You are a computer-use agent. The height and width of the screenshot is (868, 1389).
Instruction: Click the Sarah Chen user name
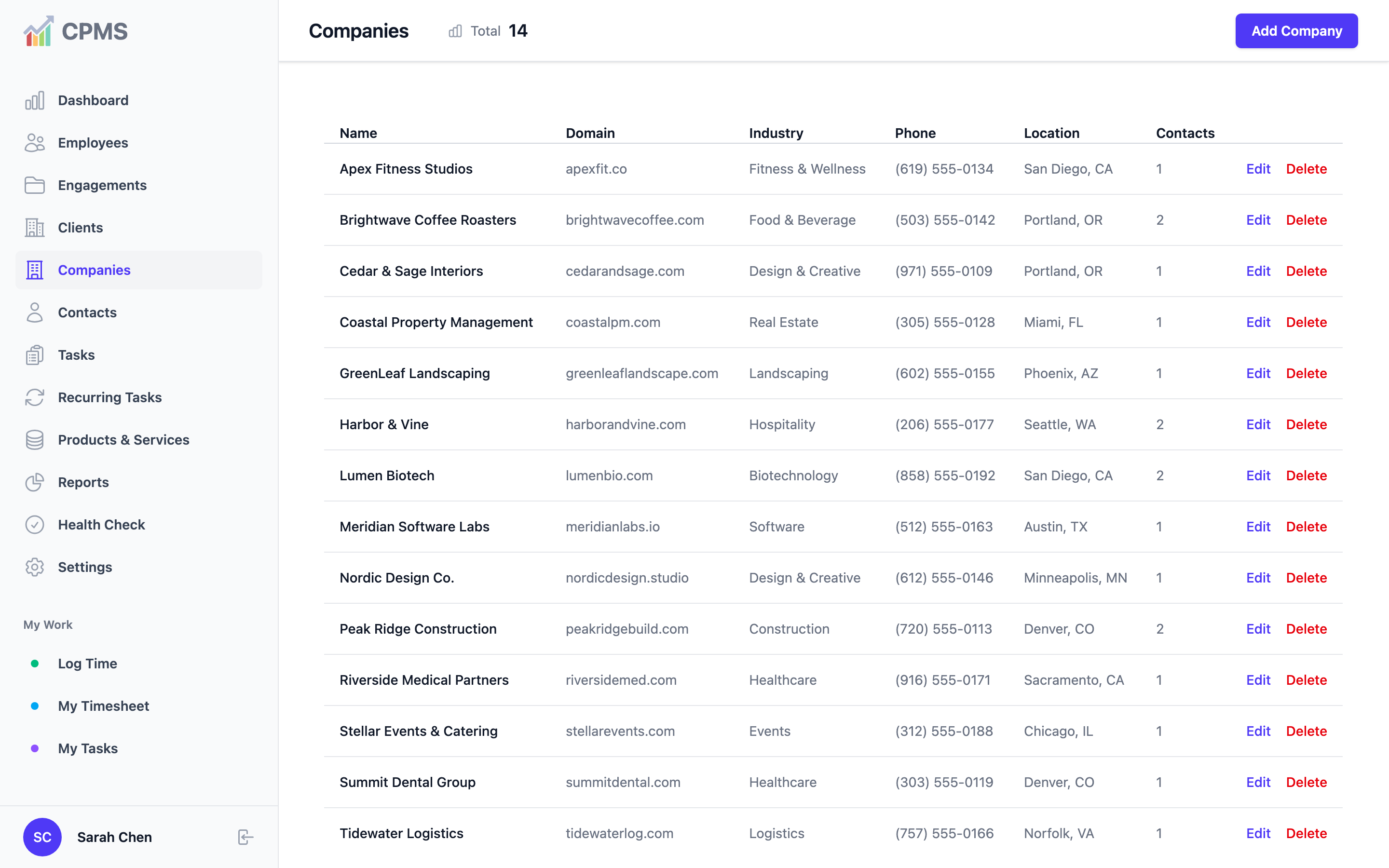[x=115, y=837]
